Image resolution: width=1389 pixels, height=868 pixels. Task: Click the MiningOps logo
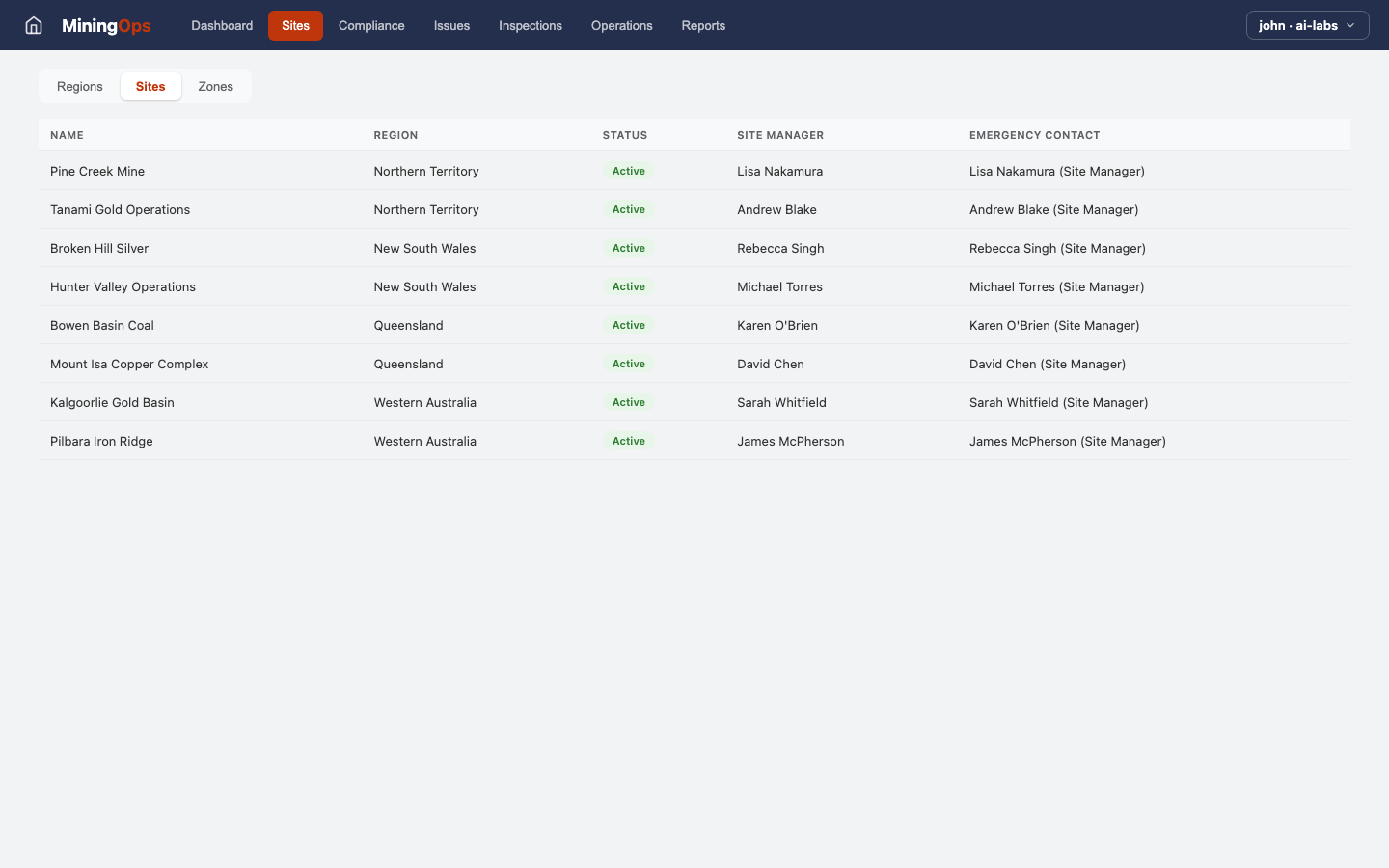point(106,26)
